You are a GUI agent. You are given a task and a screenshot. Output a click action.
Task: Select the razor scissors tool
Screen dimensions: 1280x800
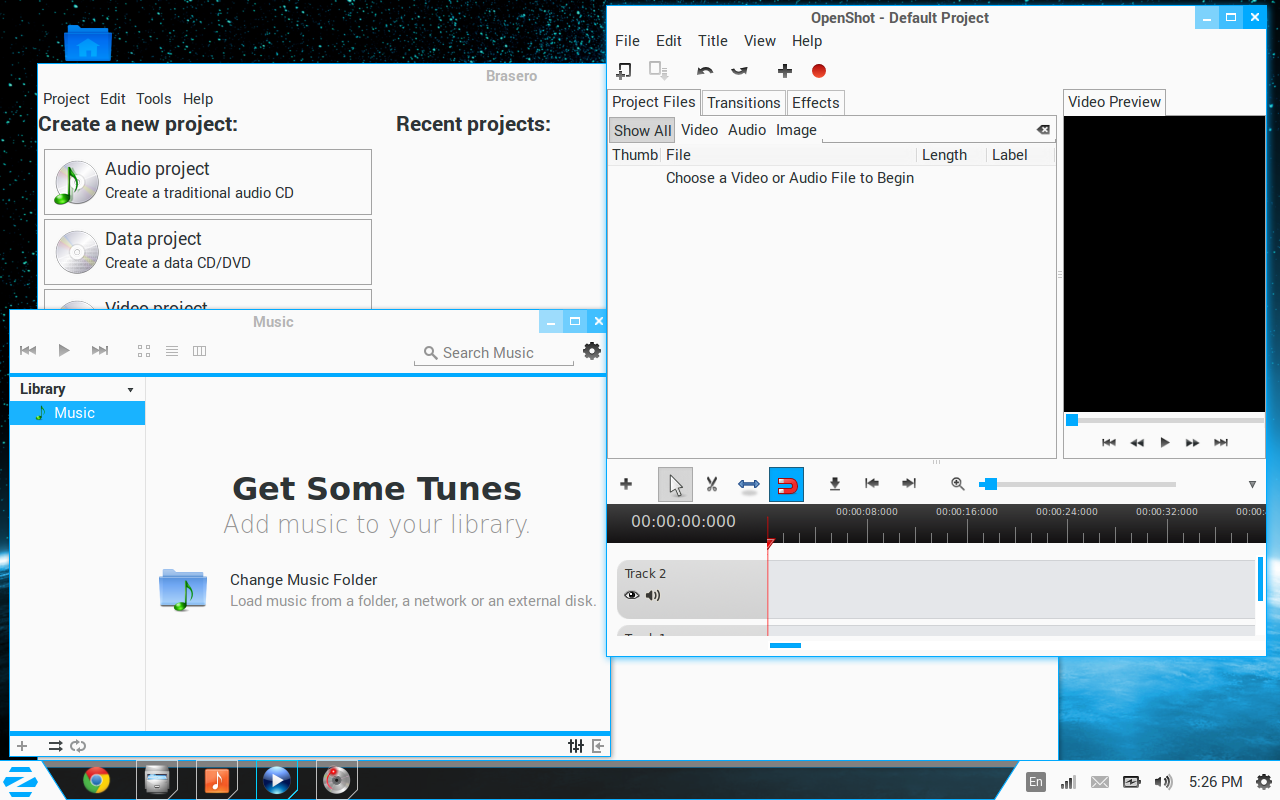tap(712, 485)
